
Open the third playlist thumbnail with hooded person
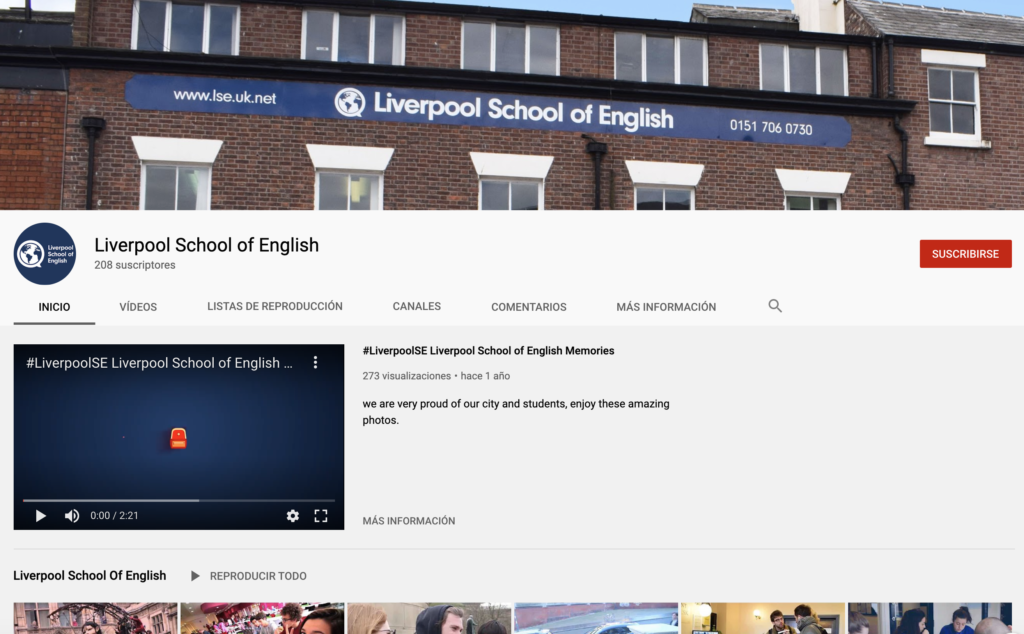pos(429,618)
